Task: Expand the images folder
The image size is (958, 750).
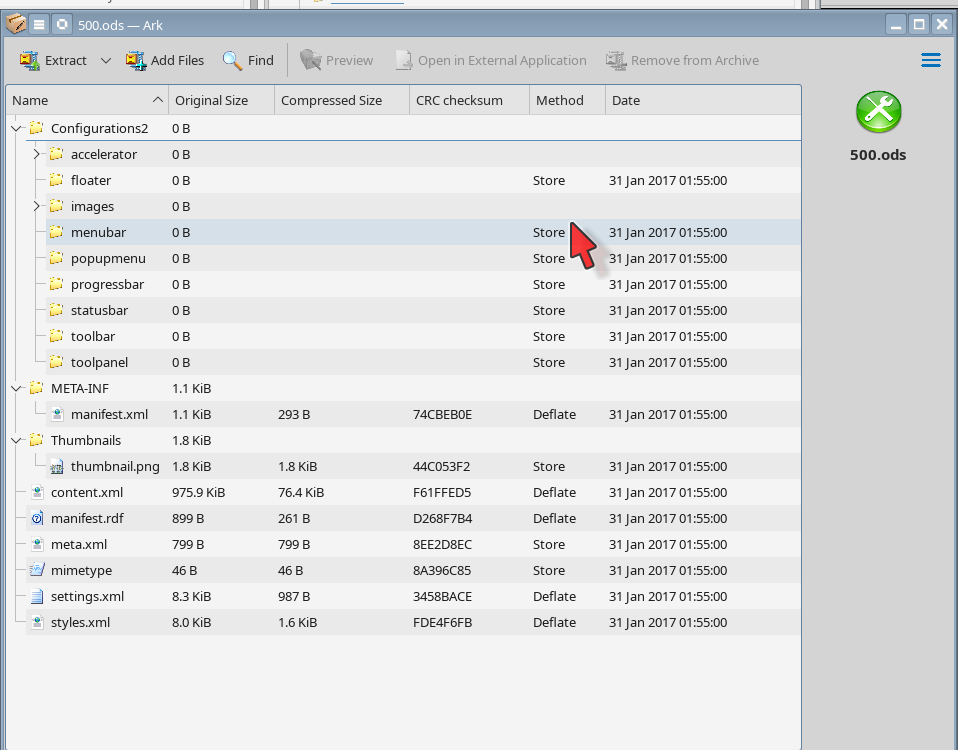Action: click(x=36, y=206)
